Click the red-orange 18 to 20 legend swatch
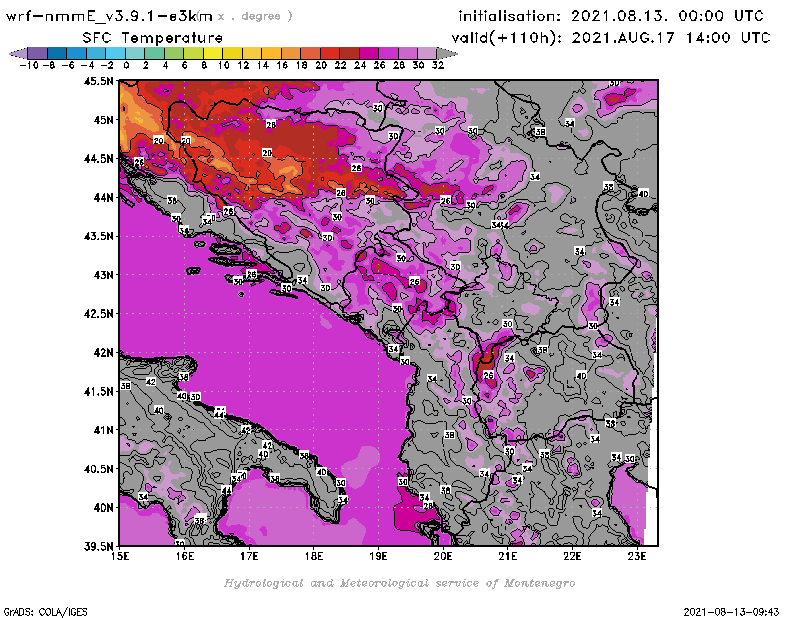 point(310,53)
